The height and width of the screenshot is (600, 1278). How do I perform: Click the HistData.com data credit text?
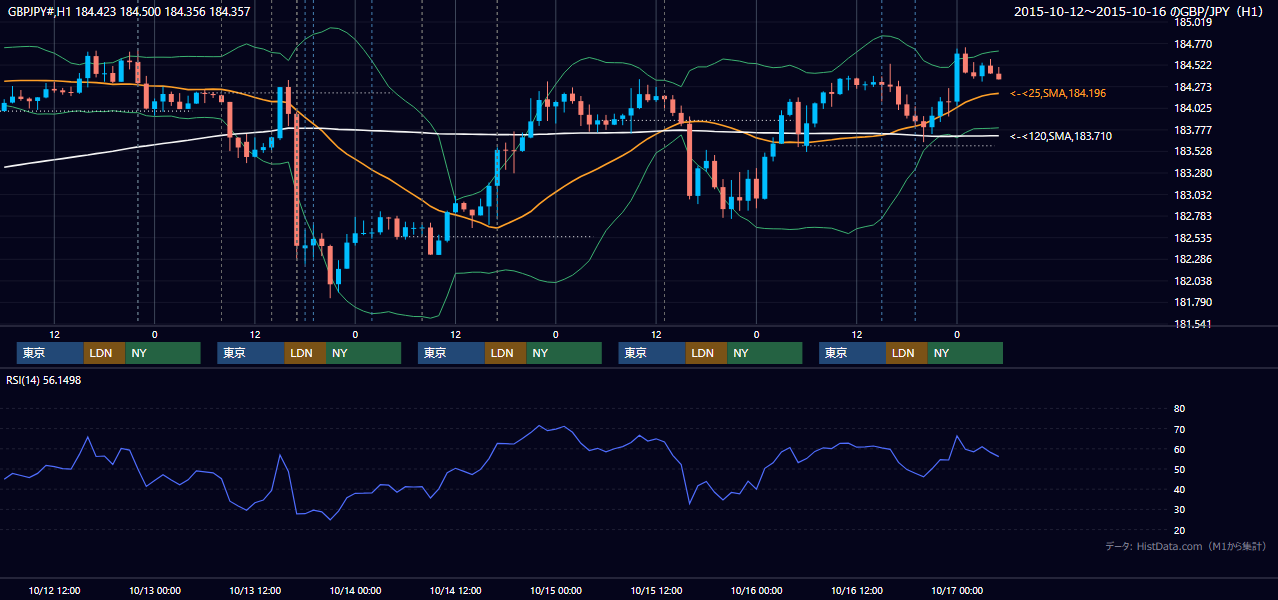click(1186, 546)
